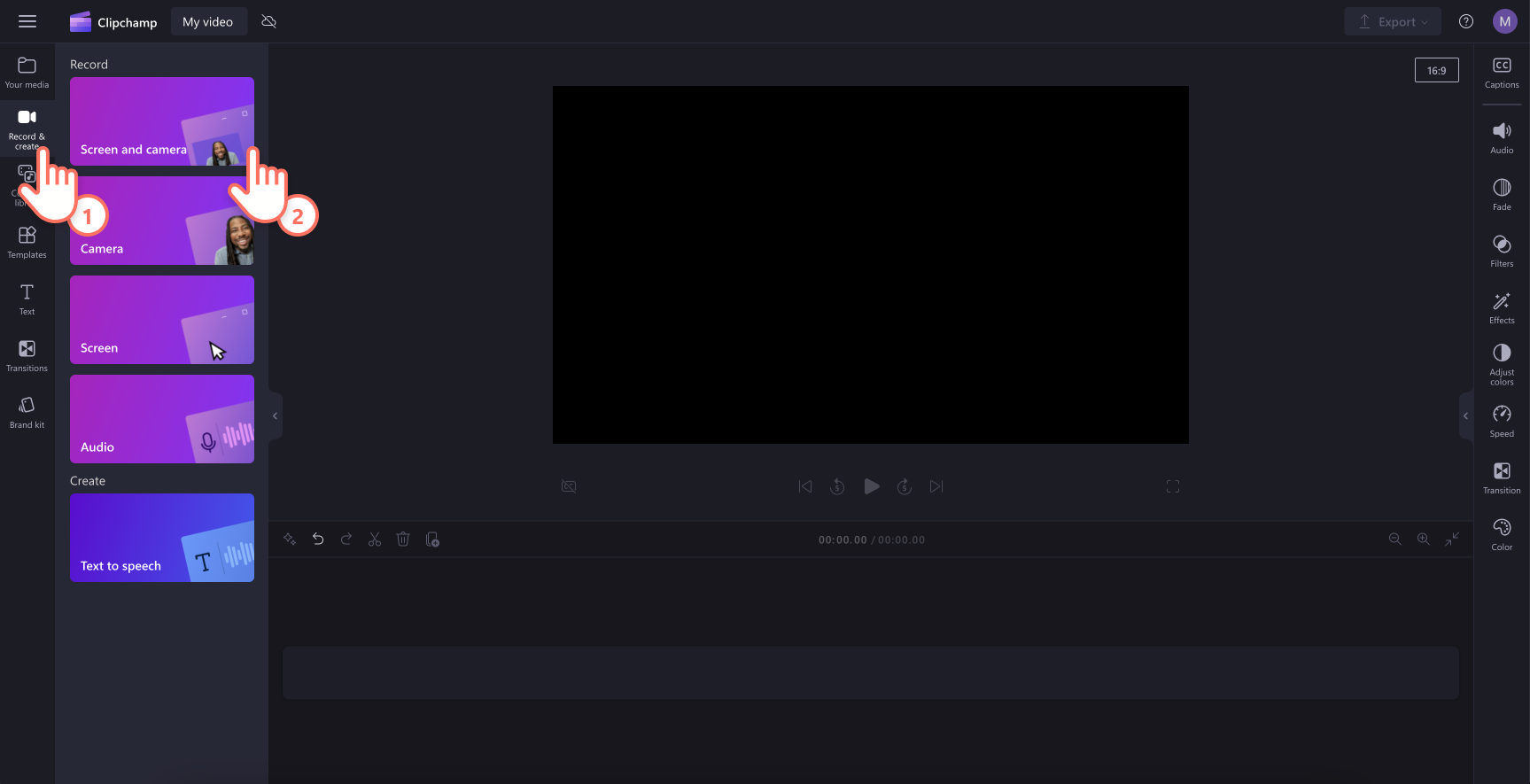Skip to end of video
Screen dimensions: 1530x784
pyautogui.click(x=936, y=486)
